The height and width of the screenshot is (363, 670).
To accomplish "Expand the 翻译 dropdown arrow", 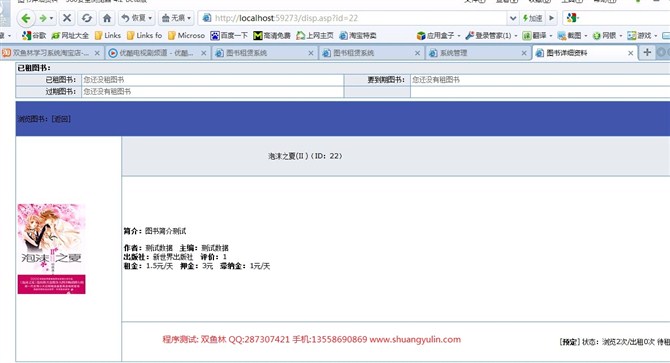I will pyautogui.click(x=551, y=36).
